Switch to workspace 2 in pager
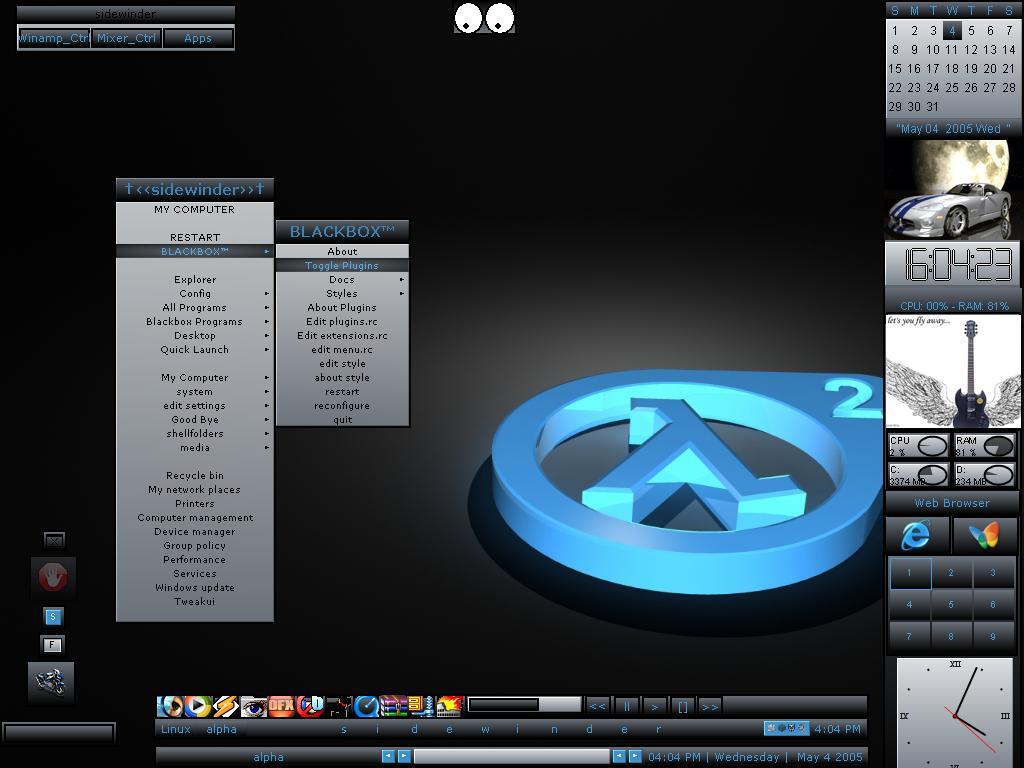This screenshot has width=1024, height=768. (951, 573)
